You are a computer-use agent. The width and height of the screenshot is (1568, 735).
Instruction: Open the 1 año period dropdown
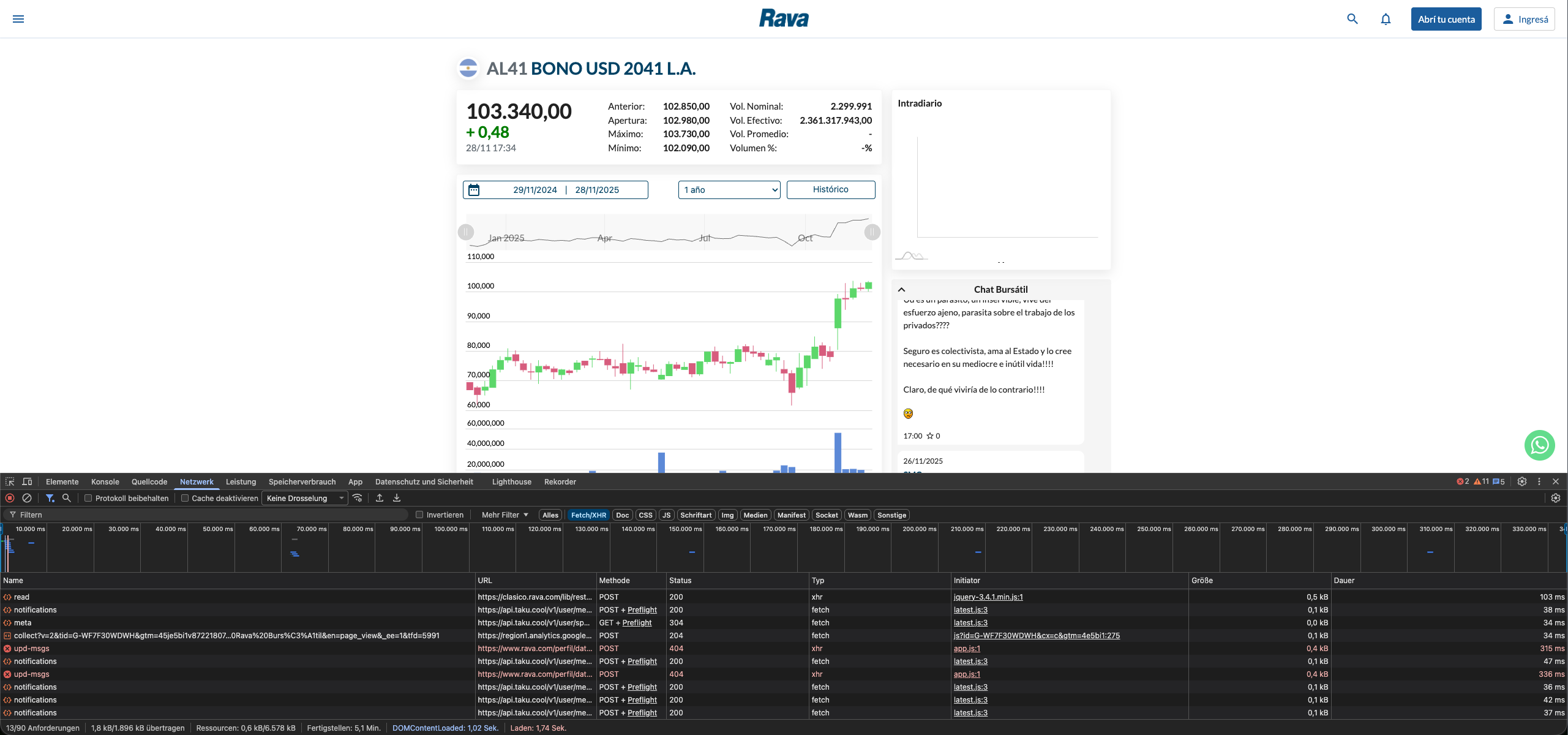[729, 190]
